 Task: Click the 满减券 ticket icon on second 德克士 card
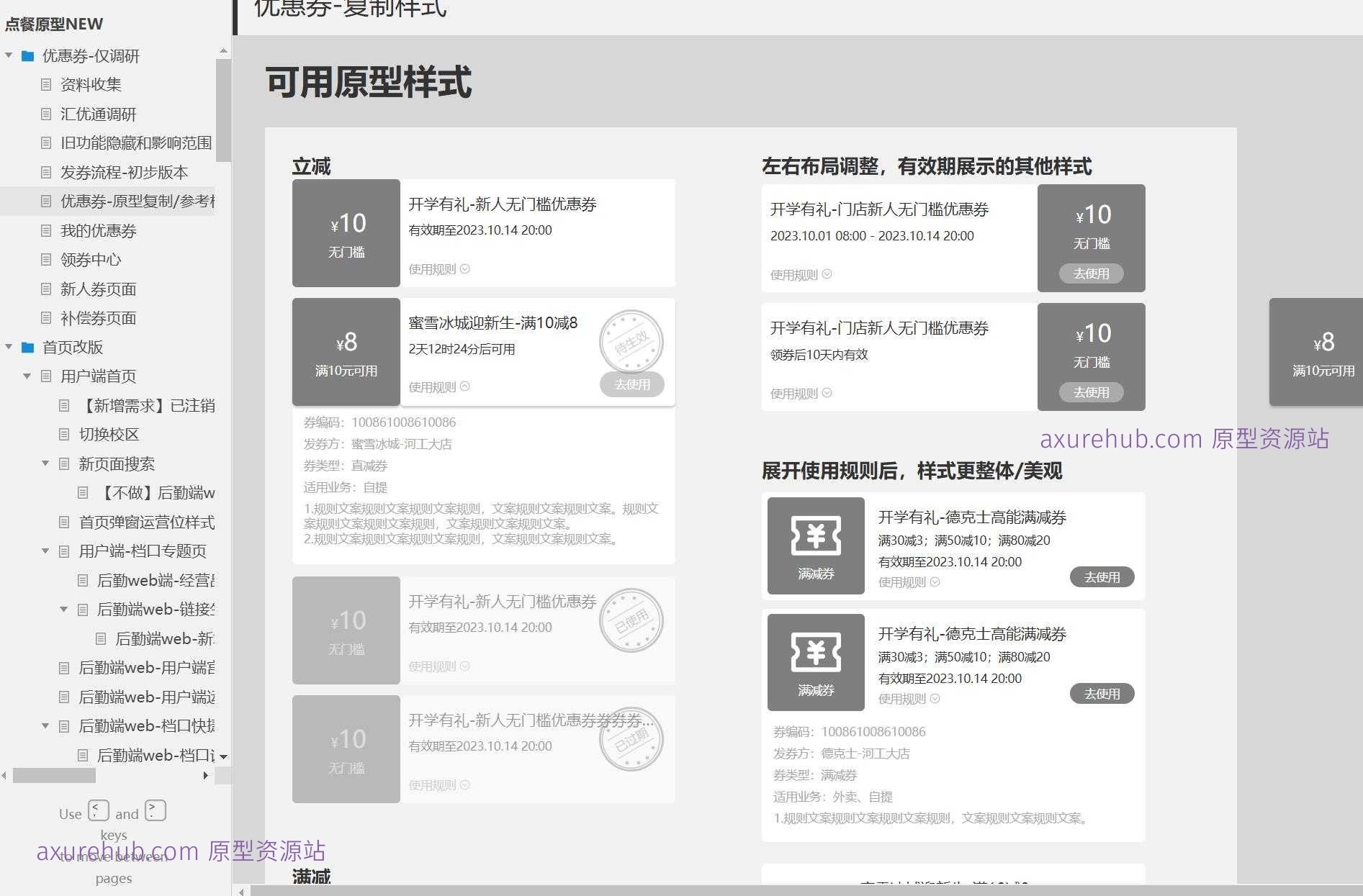[x=816, y=652]
